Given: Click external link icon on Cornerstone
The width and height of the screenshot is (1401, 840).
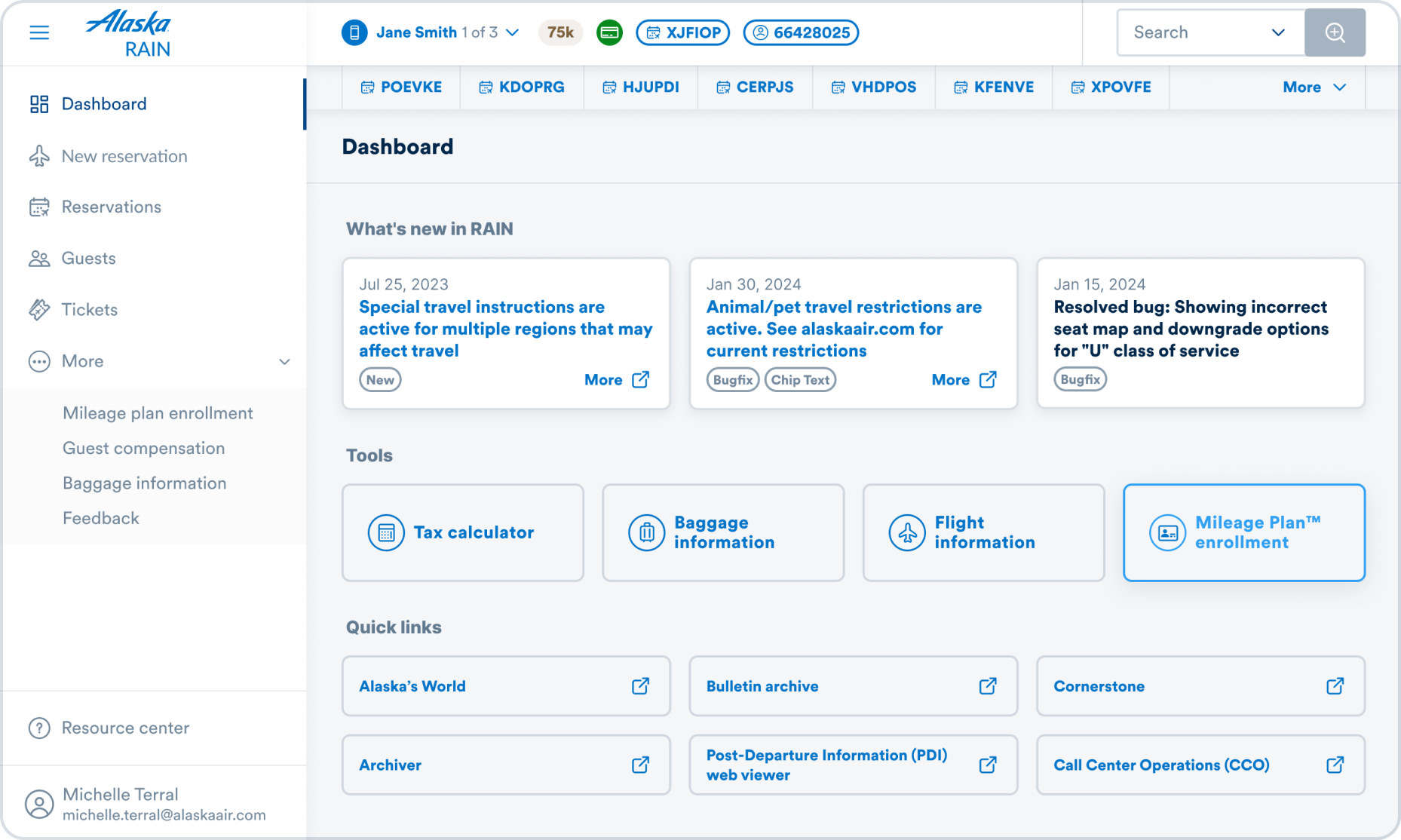Looking at the screenshot, I should [1335, 686].
